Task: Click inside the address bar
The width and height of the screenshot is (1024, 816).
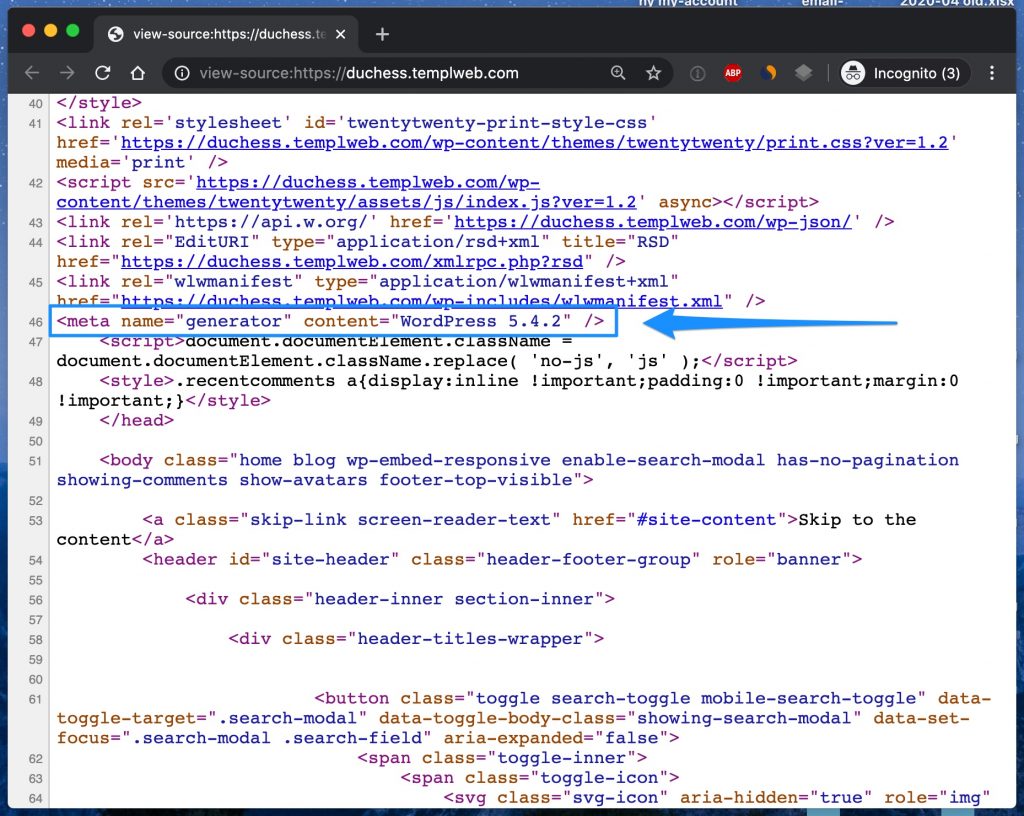Action: pos(400,72)
